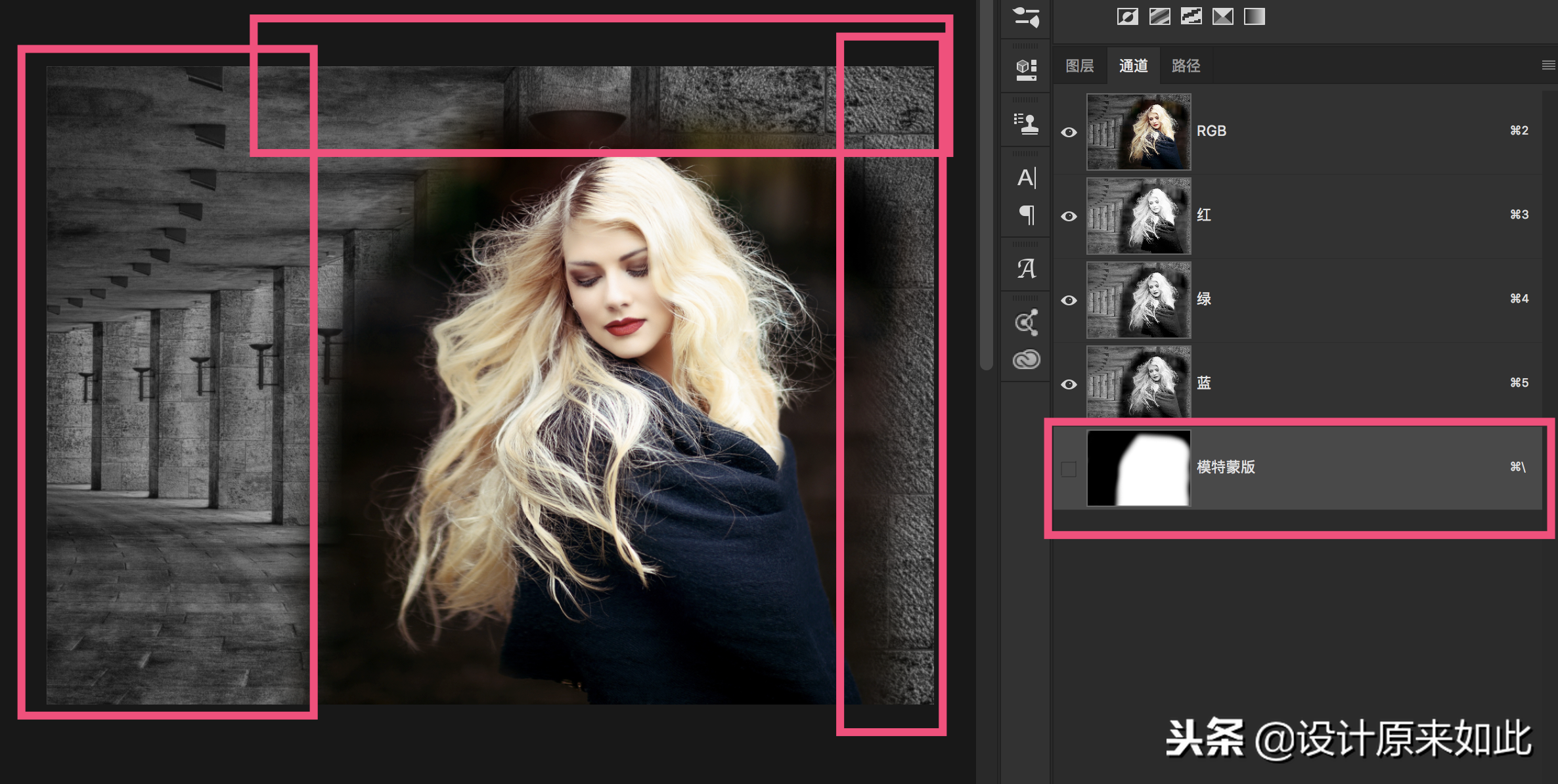
Task: Select the 通道 tab
Action: point(1134,66)
